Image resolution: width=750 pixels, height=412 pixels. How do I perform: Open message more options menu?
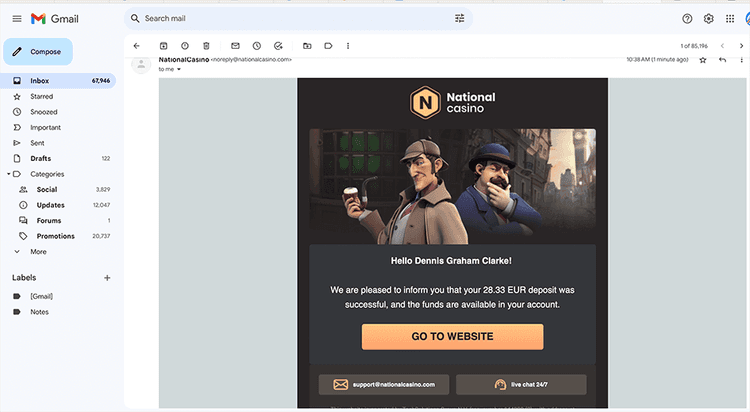click(741, 60)
